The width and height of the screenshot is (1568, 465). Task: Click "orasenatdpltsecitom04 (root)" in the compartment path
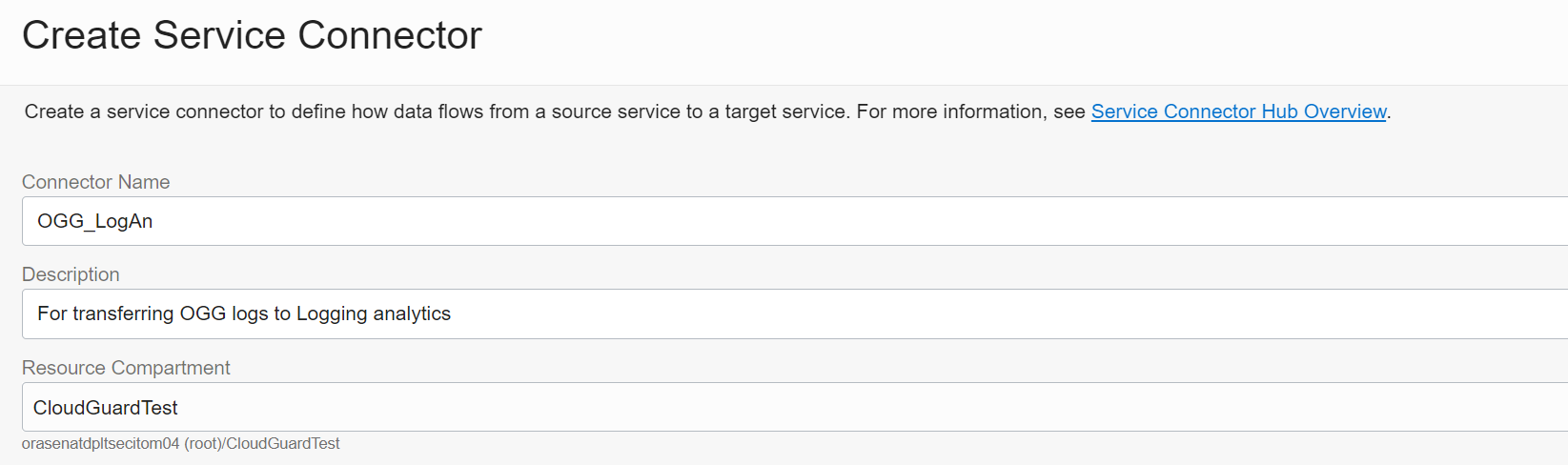(x=120, y=444)
